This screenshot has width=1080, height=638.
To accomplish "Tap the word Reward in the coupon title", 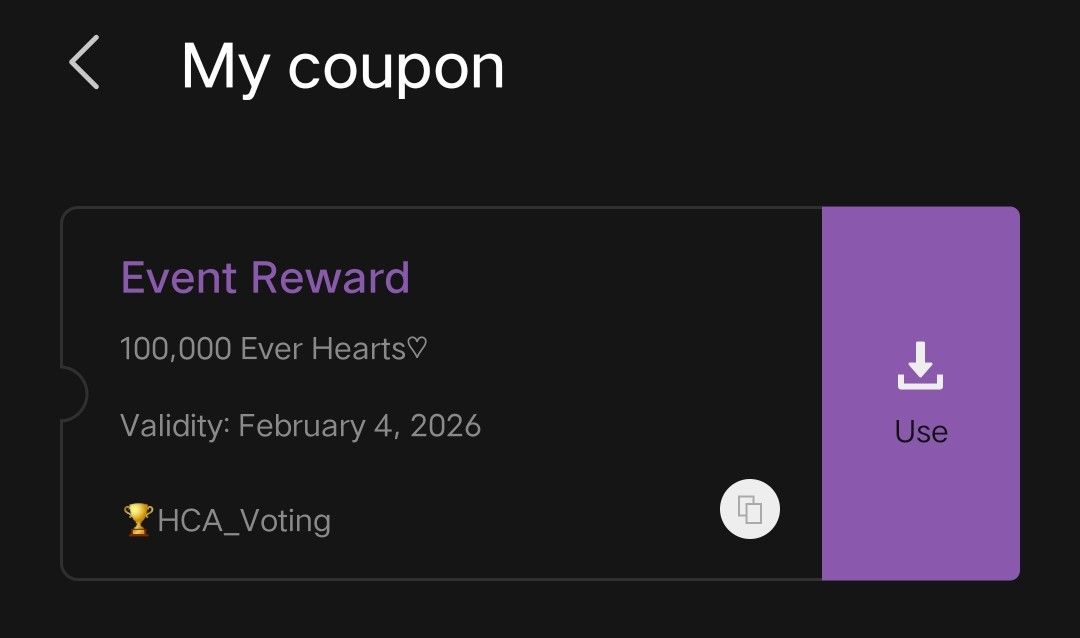I will [x=330, y=278].
